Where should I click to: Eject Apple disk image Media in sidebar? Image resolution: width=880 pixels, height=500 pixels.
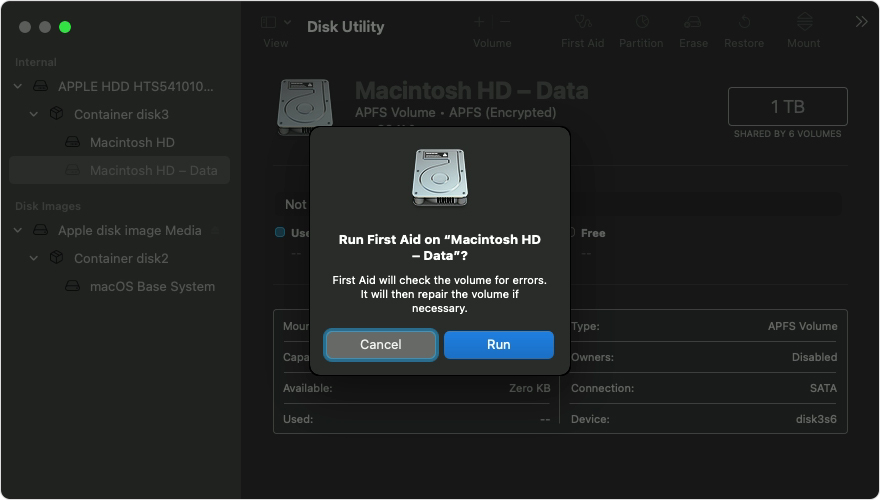[216, 231]
